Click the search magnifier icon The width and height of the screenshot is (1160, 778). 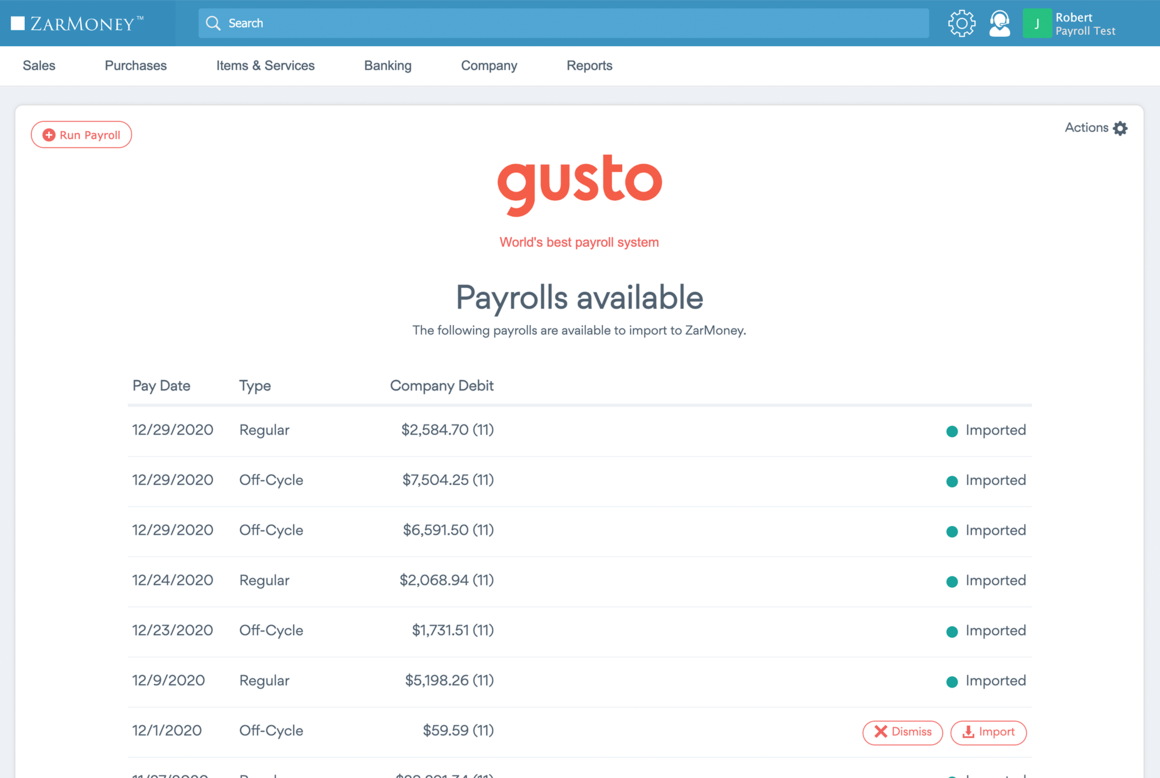click(x=213, y=23)
